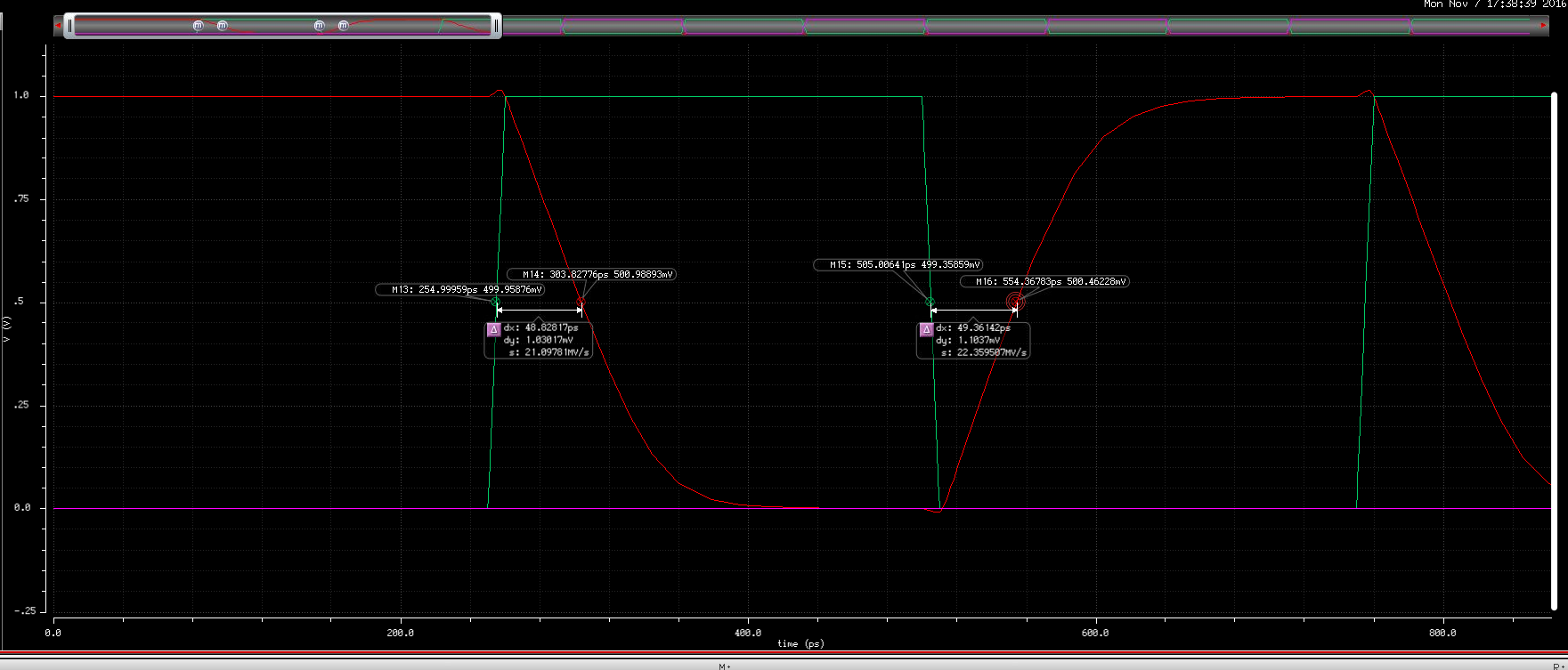
Task: Click the delta icon beside dx 48.82817ps
Action: [x=494, y=329]
